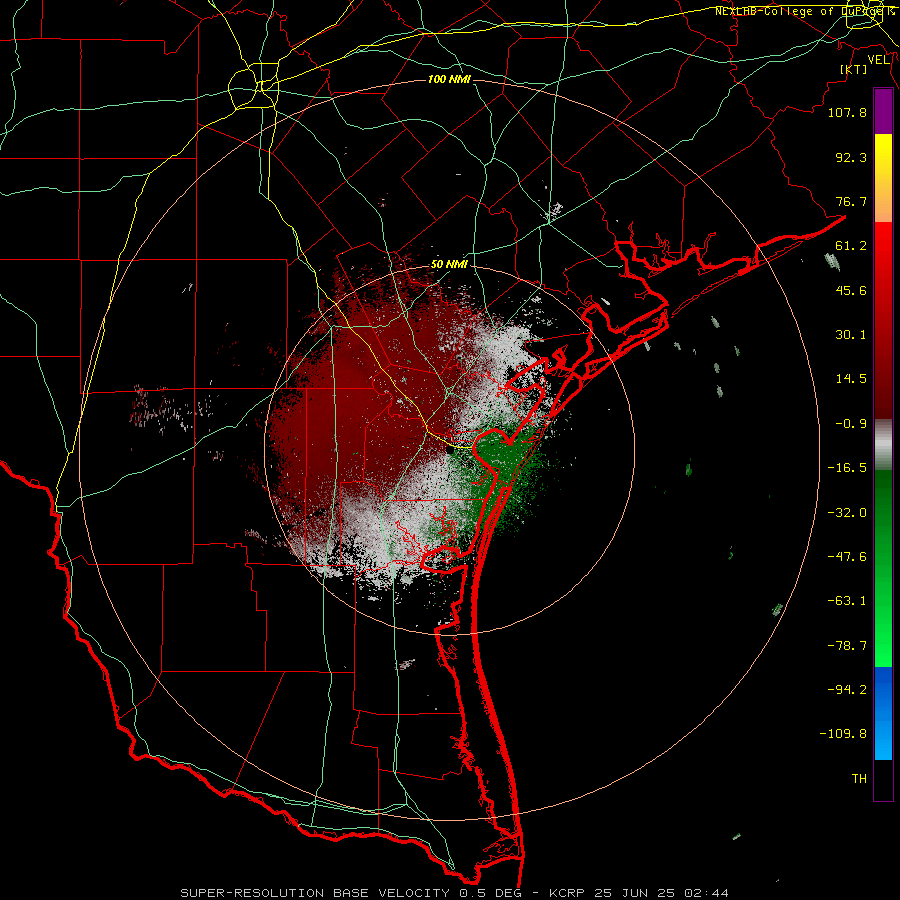The image size is (900, 900).
Task: Select the 45.6 scale value
Action: click(x=851, y=290)
